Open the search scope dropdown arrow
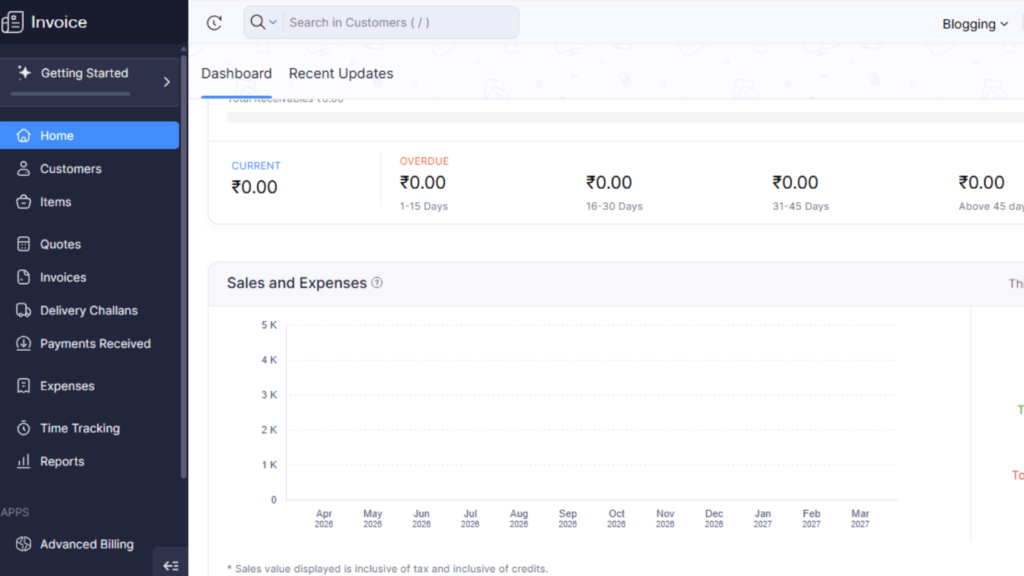 coord(273,22)
